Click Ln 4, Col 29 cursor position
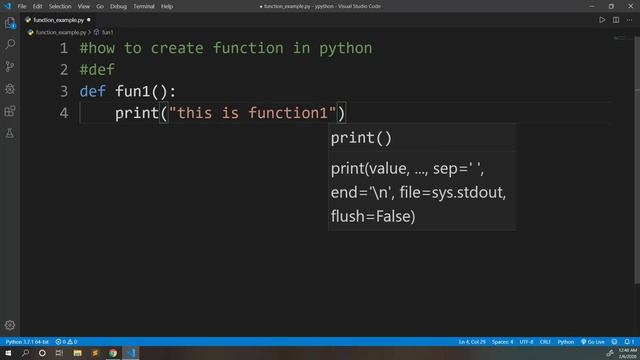640x360 pixels. [x=472, y=342]
